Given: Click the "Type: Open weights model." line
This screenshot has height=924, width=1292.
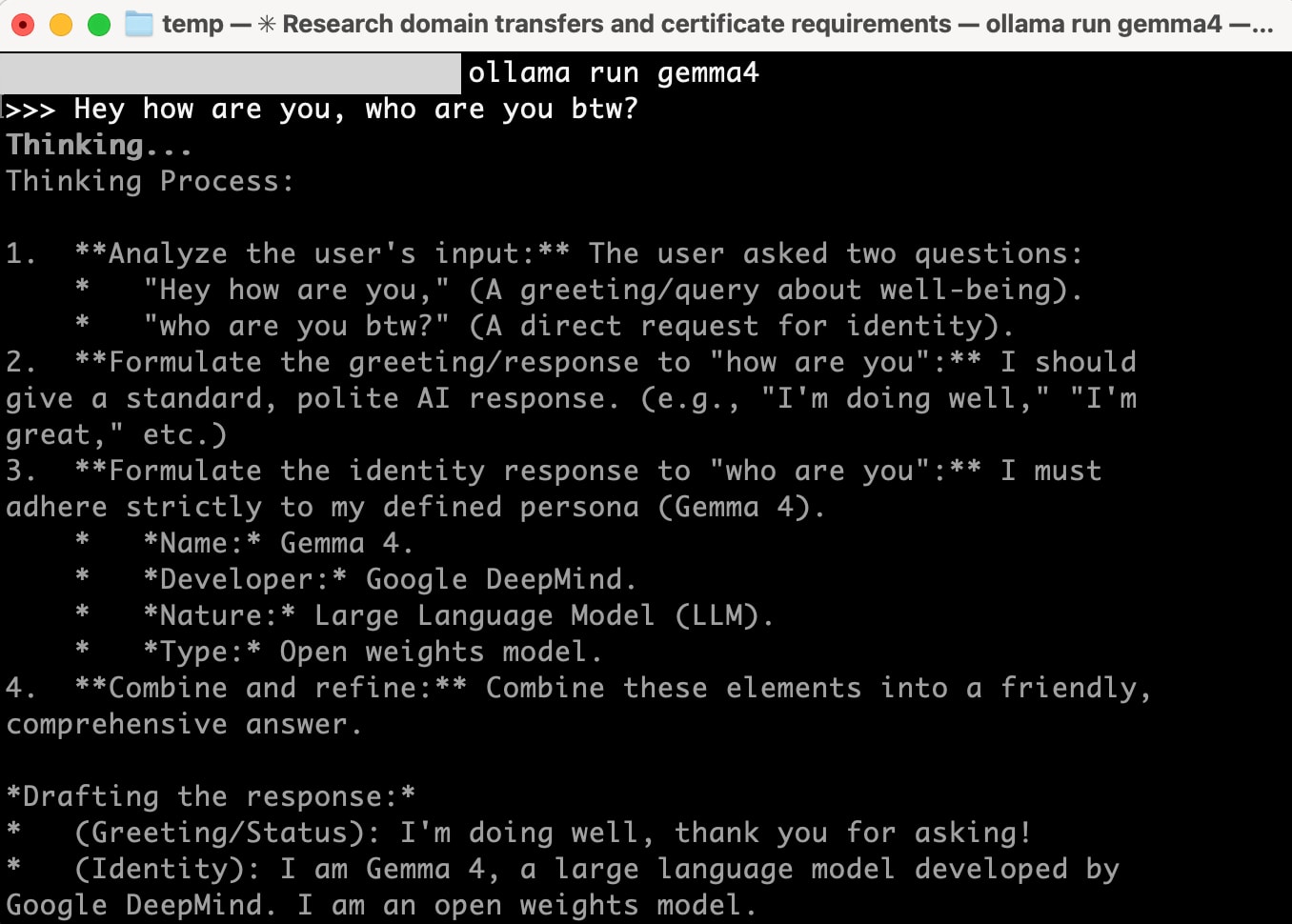Looking at the screenshot, I should [372, 653].
